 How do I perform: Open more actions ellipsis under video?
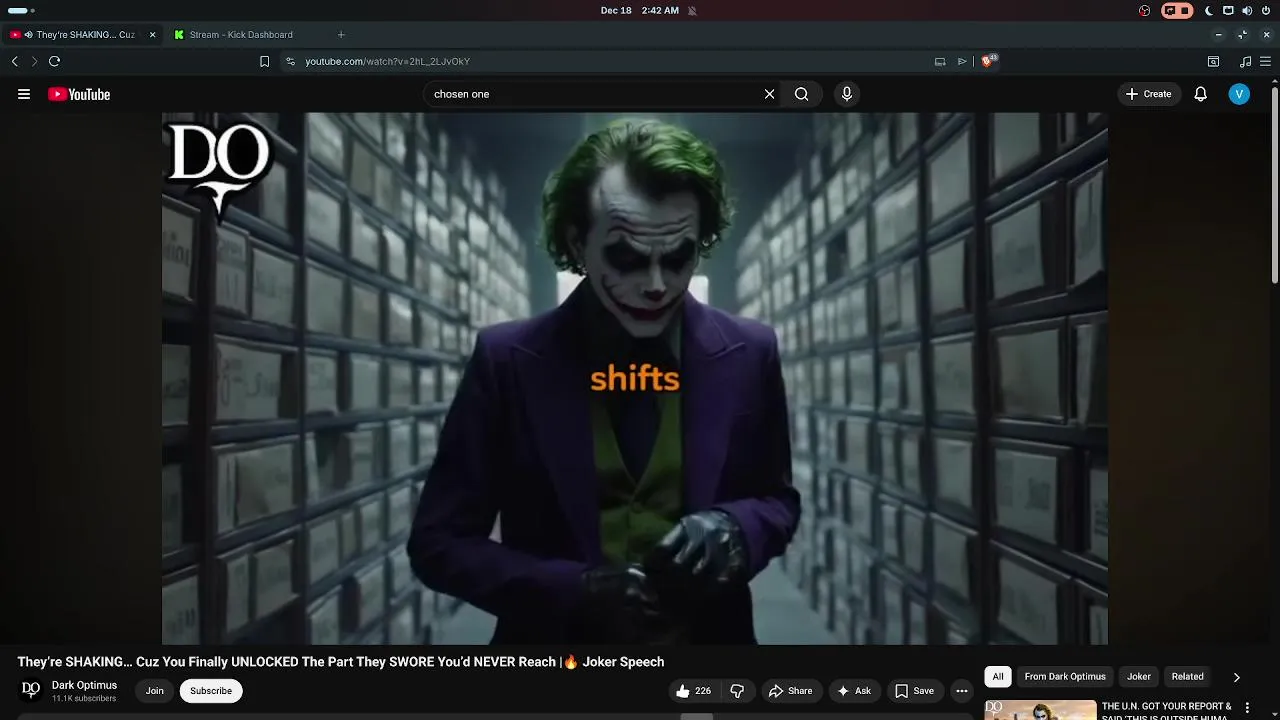point(962,691)
